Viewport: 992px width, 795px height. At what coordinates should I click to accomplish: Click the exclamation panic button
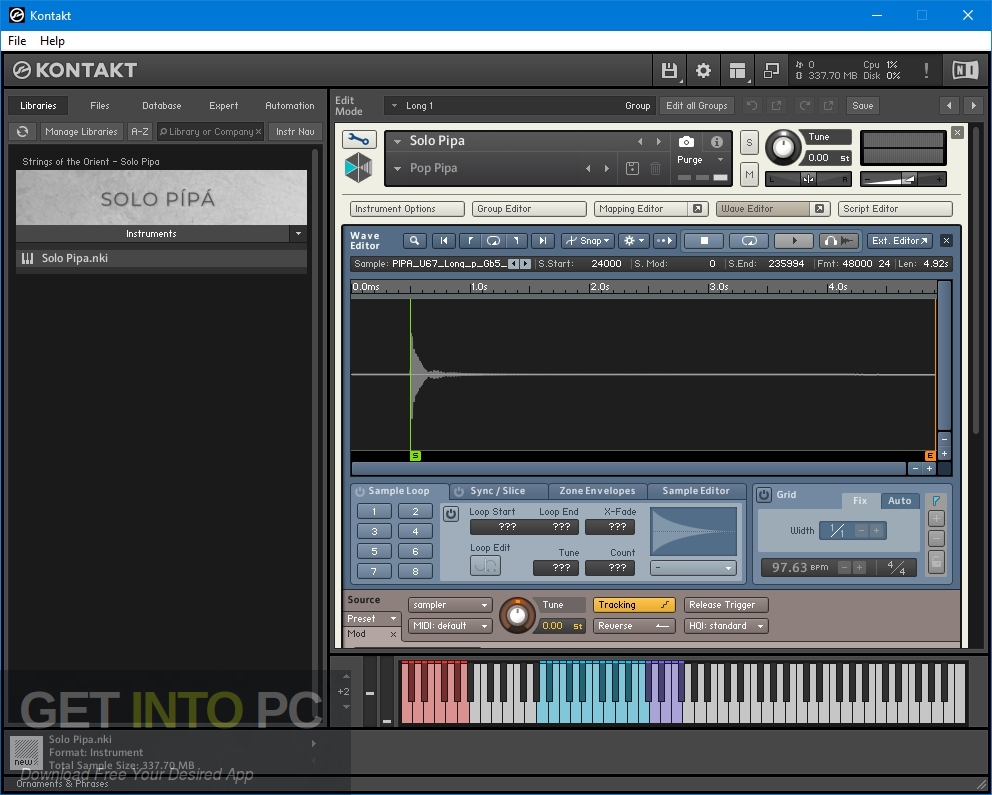[926, 70]
